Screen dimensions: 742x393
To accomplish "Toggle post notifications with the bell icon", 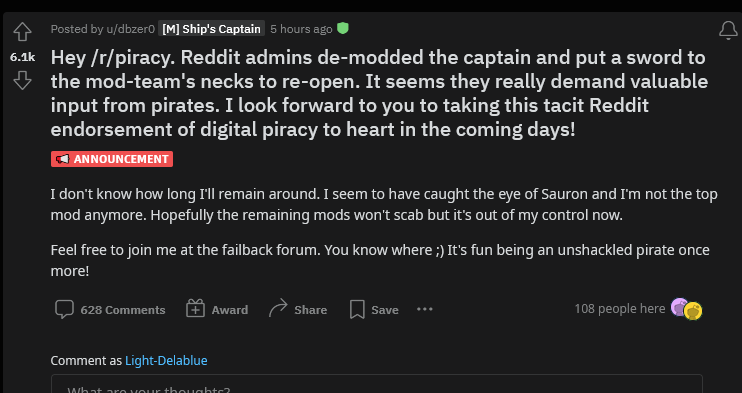I will click(x=728, y=31).
